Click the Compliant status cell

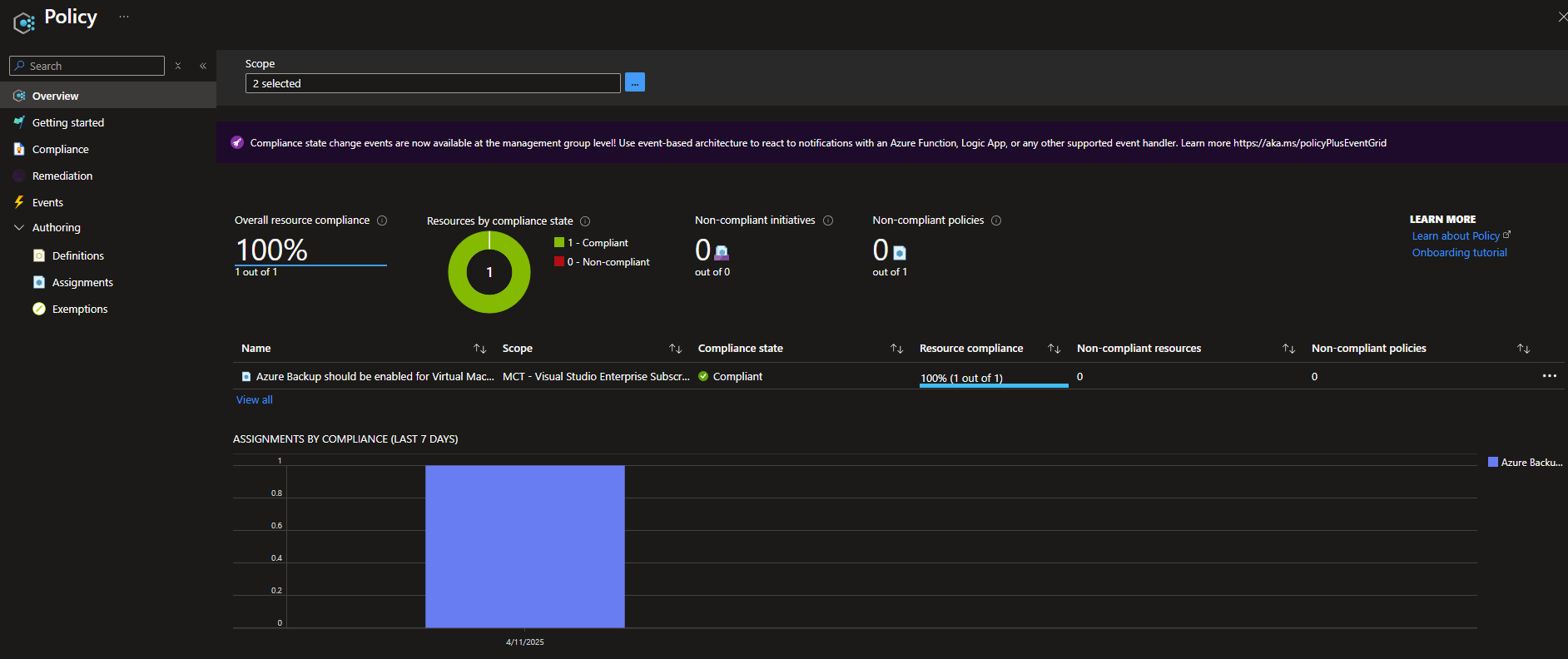pyautogui.click(x=731, y=376)
